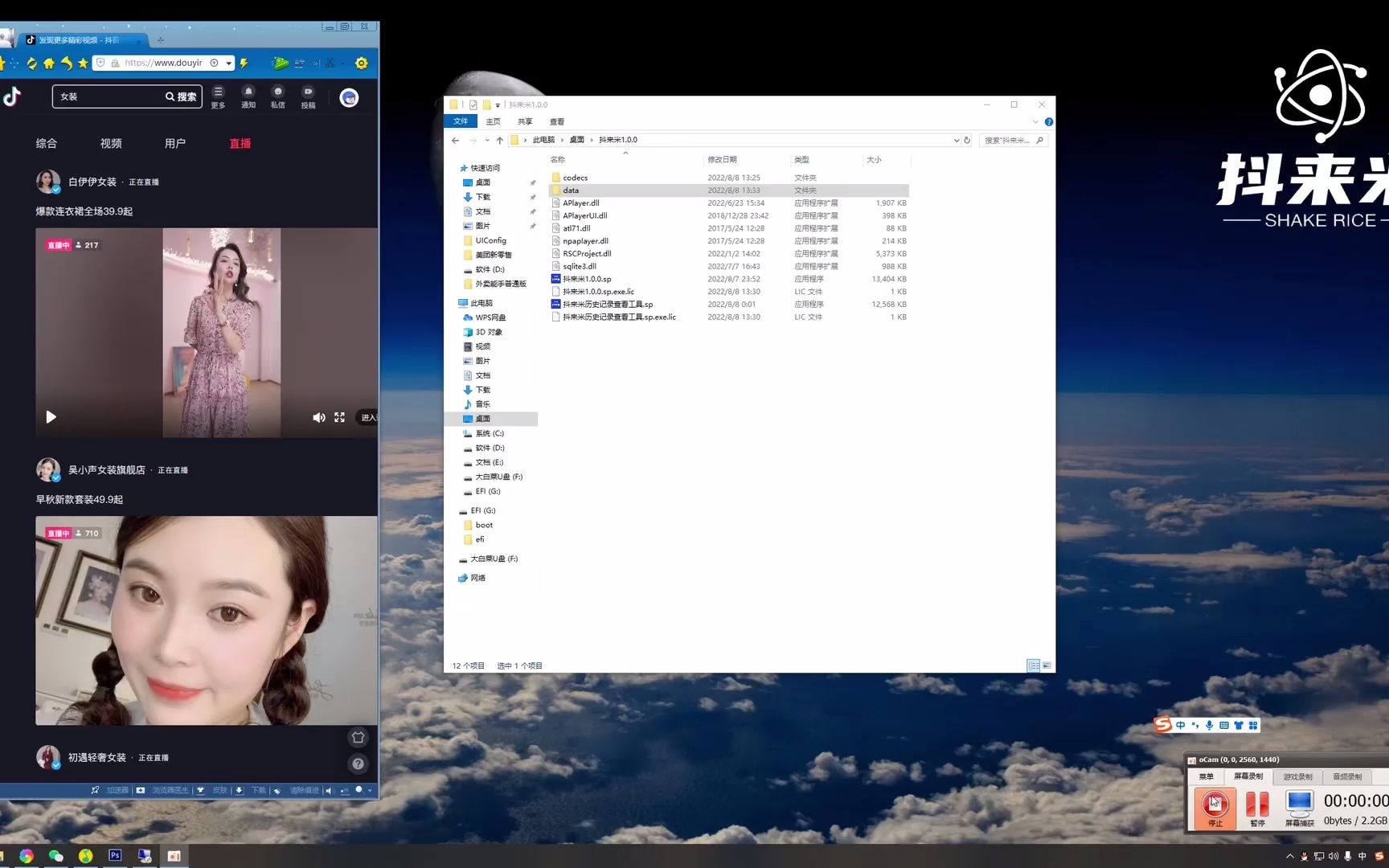Switch to 游戏录制 tab in oCam
This screenshot has height=868, width=1389.
coord(1297,776)
